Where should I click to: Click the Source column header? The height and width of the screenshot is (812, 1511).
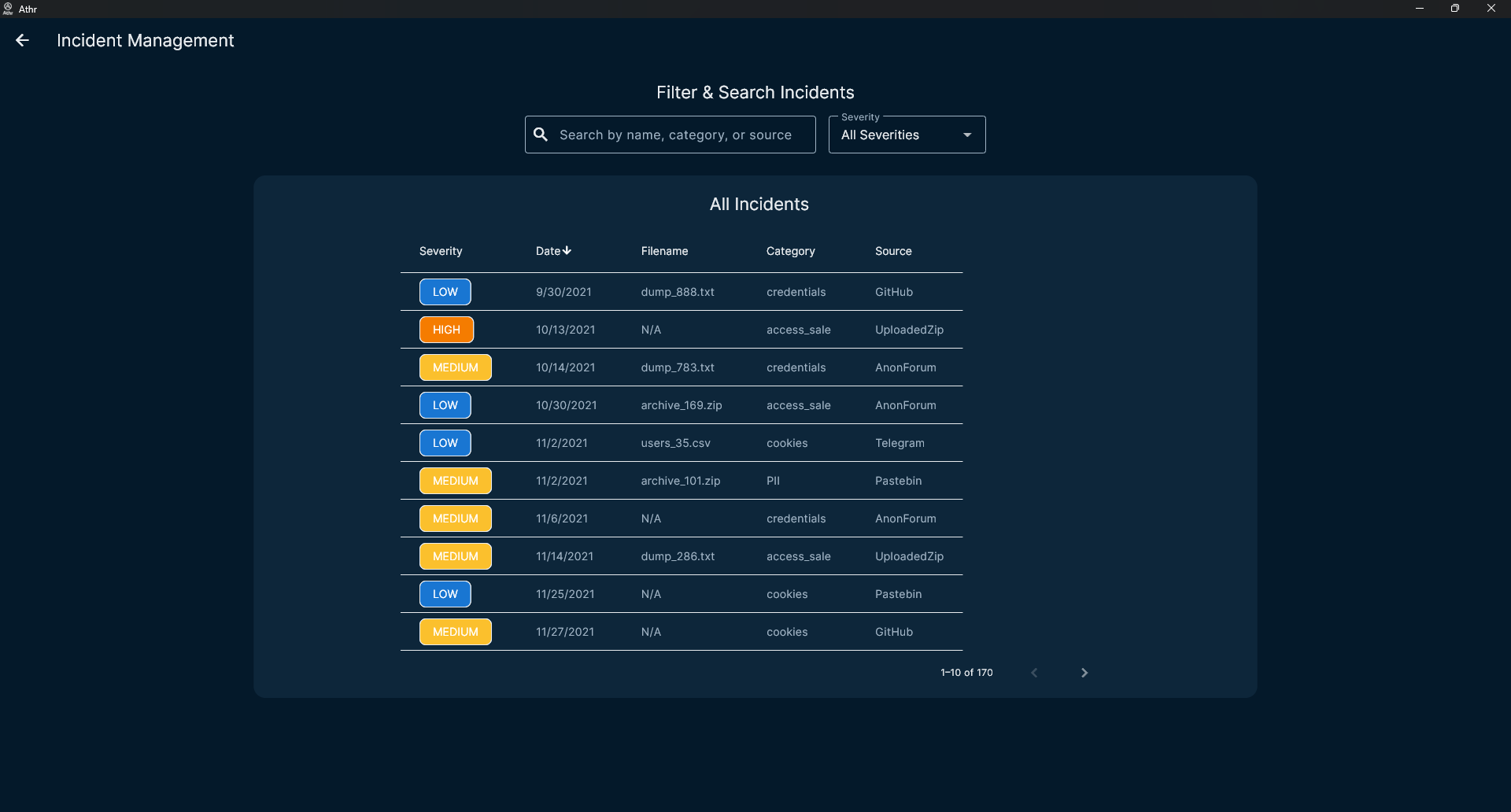[x=893, y=251]
